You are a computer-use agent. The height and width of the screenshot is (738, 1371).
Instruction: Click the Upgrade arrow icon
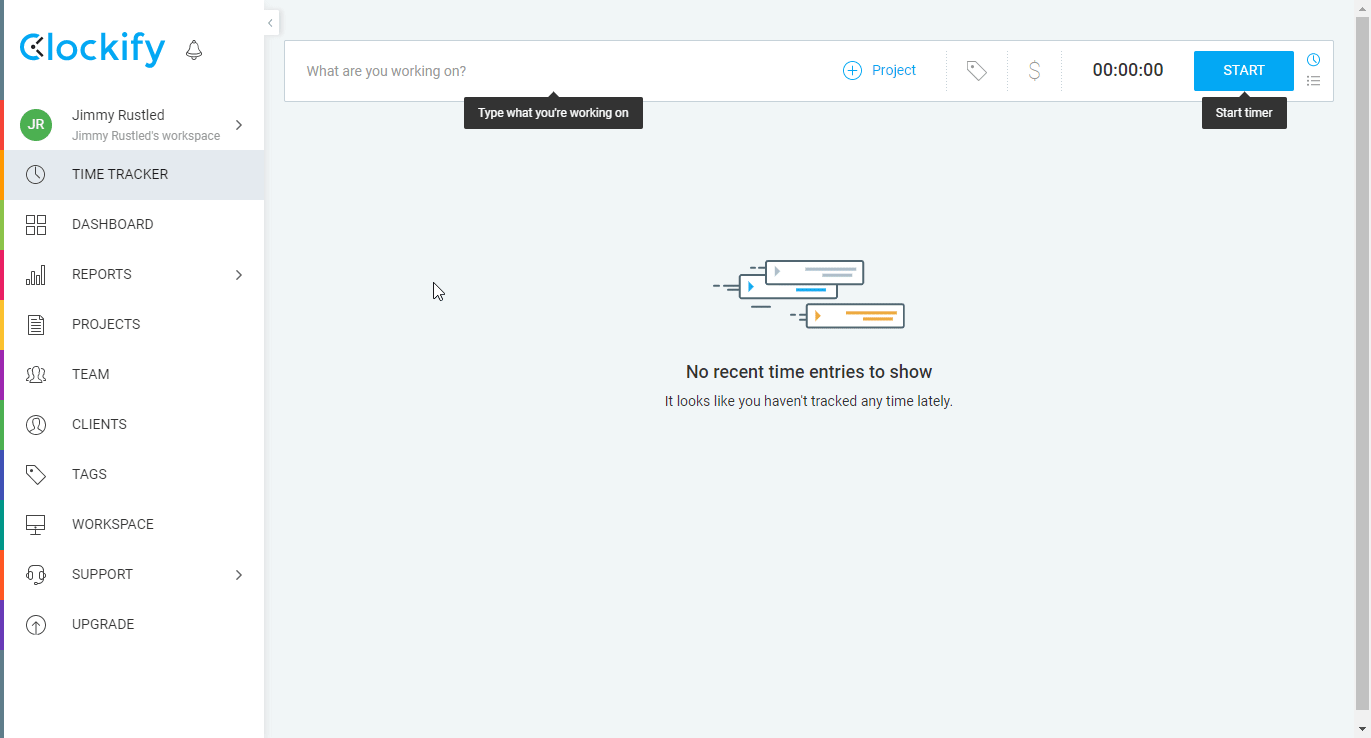(x=36, y=625)
